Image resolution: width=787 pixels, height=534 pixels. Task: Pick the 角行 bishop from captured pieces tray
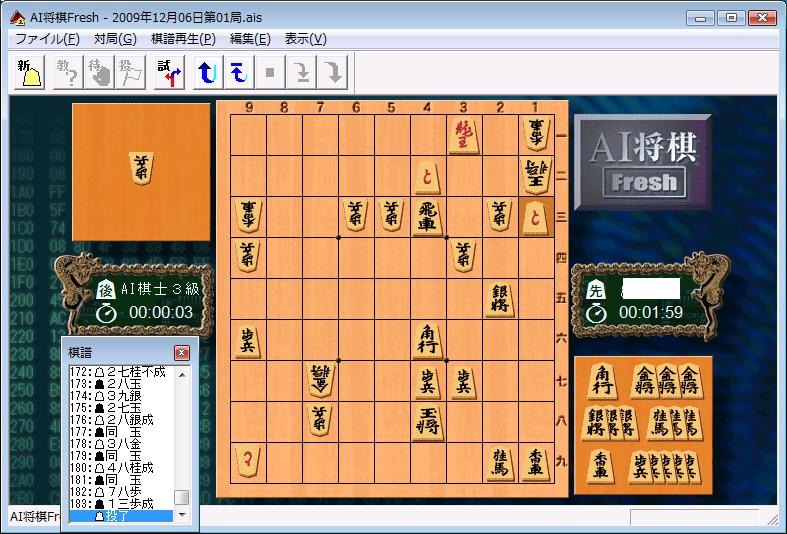pos(603,381)
